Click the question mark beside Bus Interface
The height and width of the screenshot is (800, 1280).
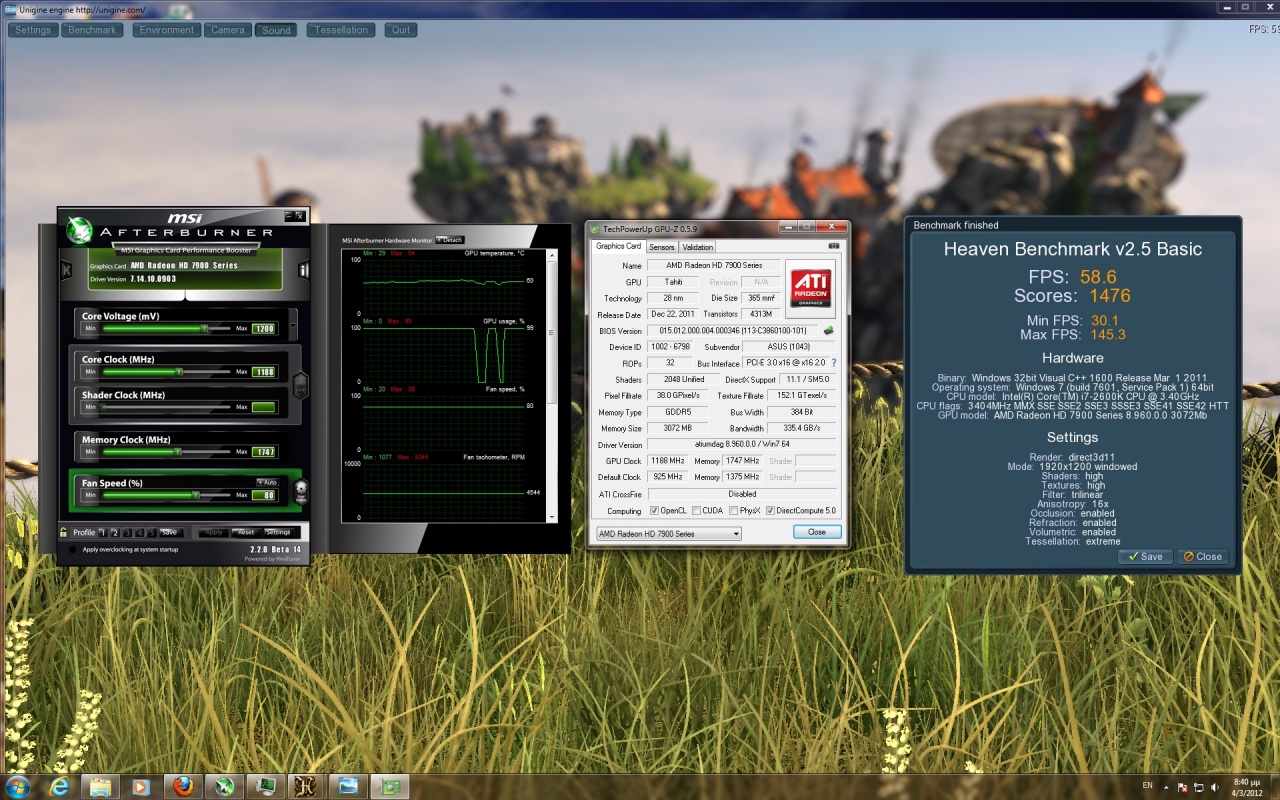(x=834, y=363)
